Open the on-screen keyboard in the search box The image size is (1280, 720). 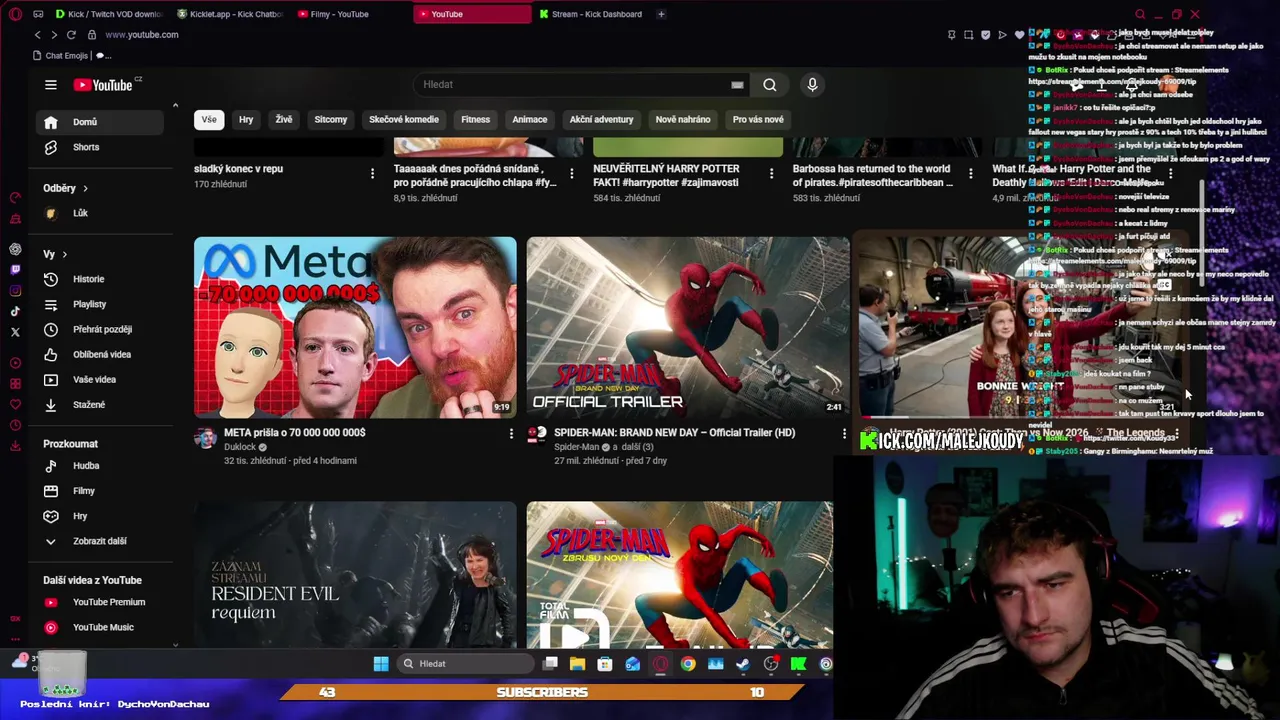tap(737, 85)
